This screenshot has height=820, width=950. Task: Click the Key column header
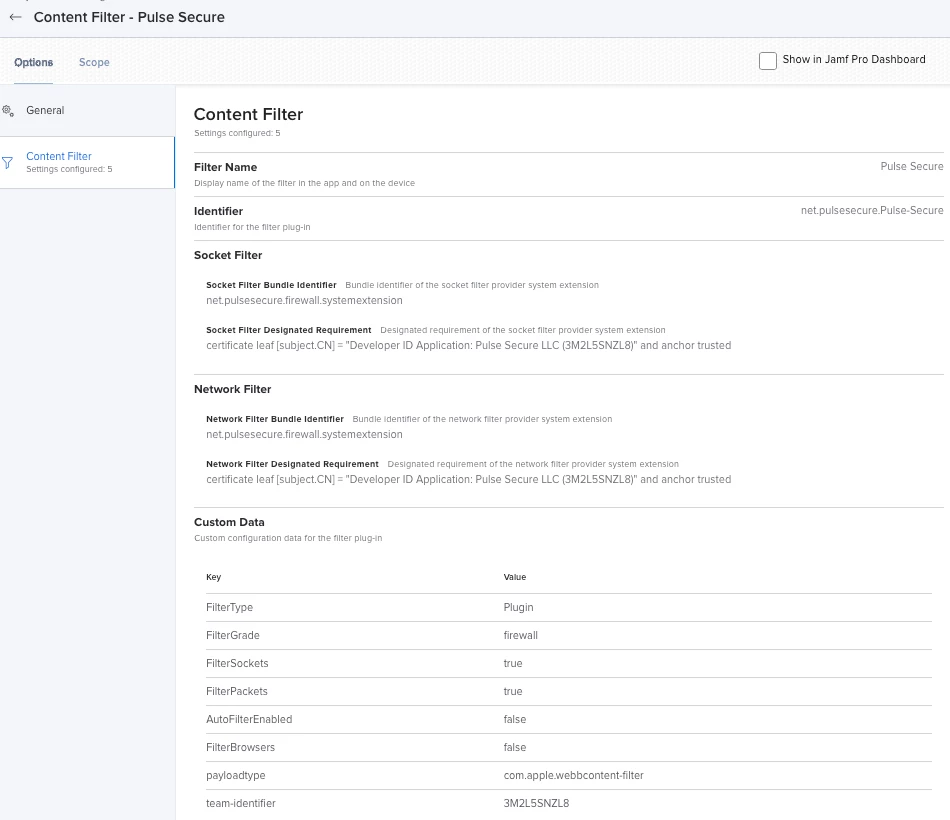[x=213, y=577]
